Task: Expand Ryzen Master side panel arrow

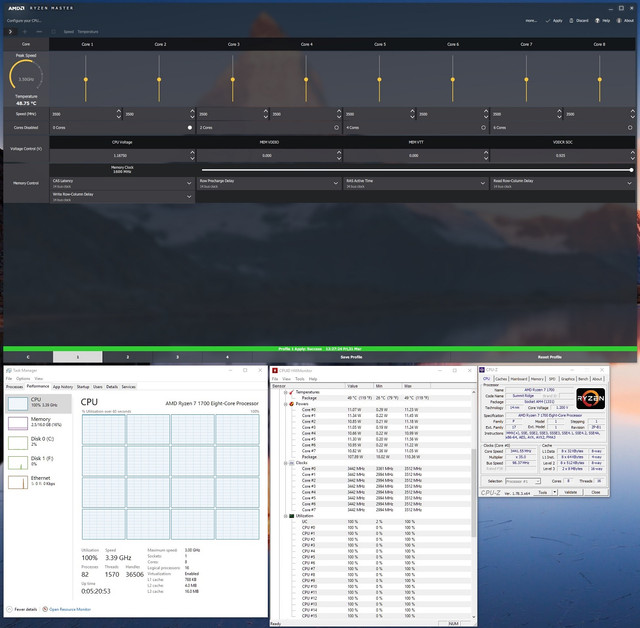Action: point(11,31)
